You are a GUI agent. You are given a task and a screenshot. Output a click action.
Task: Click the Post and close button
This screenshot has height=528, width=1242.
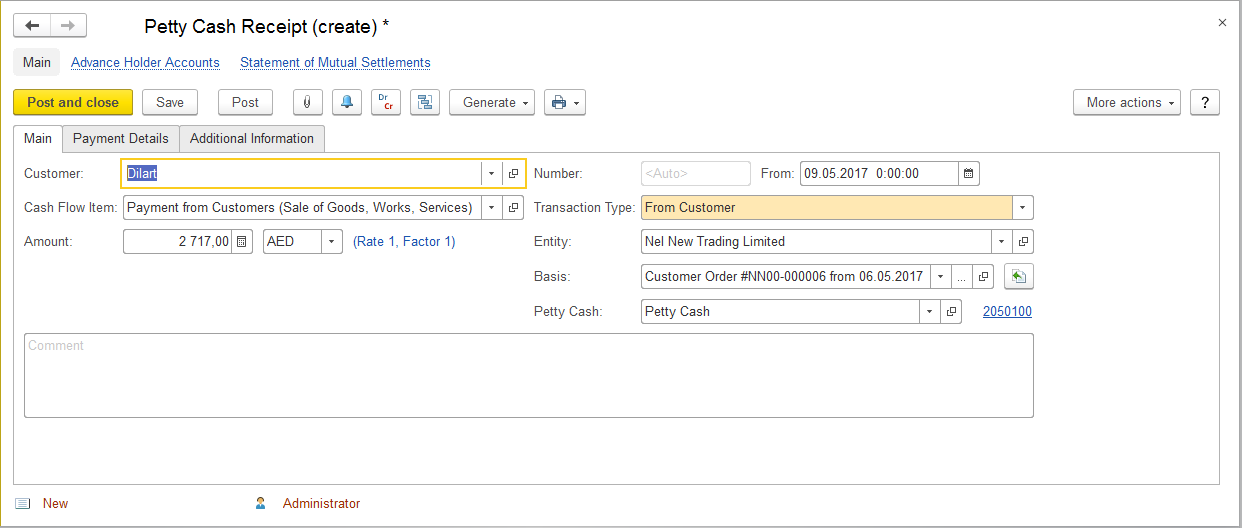[73, 102]
